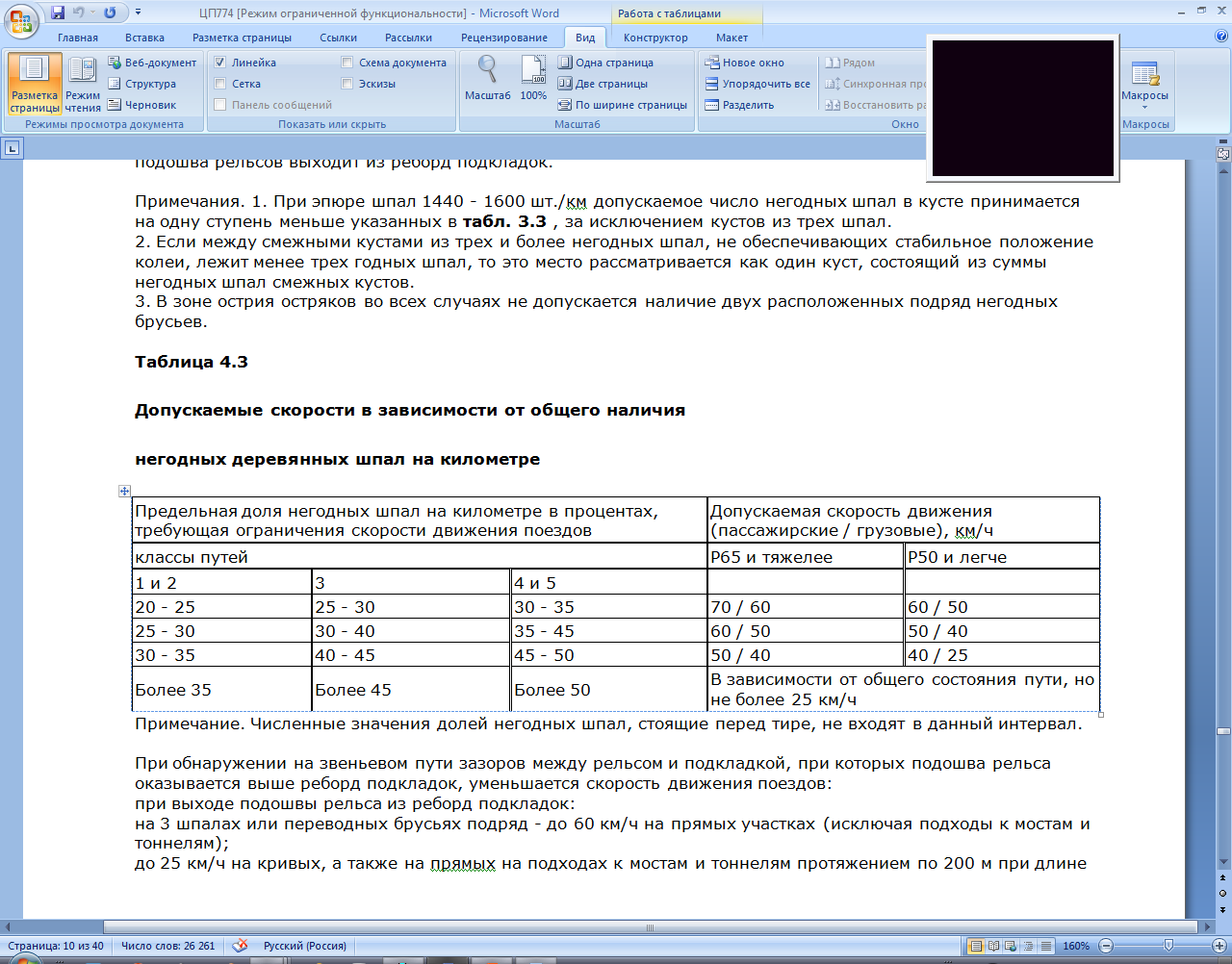The height and width of the screenshot is (964, 1232).
Task: Click status bar page indicator Страница: 10 из 40
Action: coord(56,946)
